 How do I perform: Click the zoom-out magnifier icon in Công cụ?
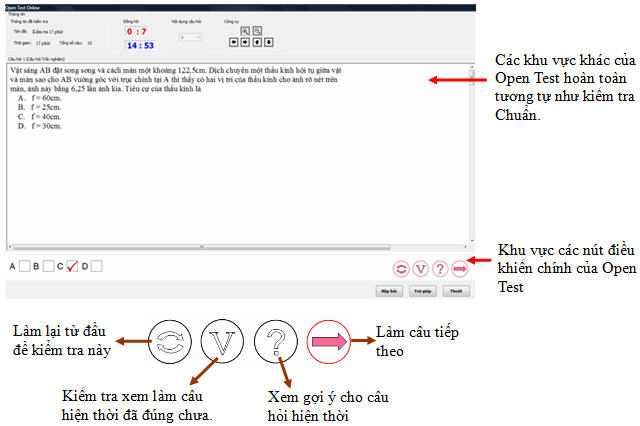(257, 31)
